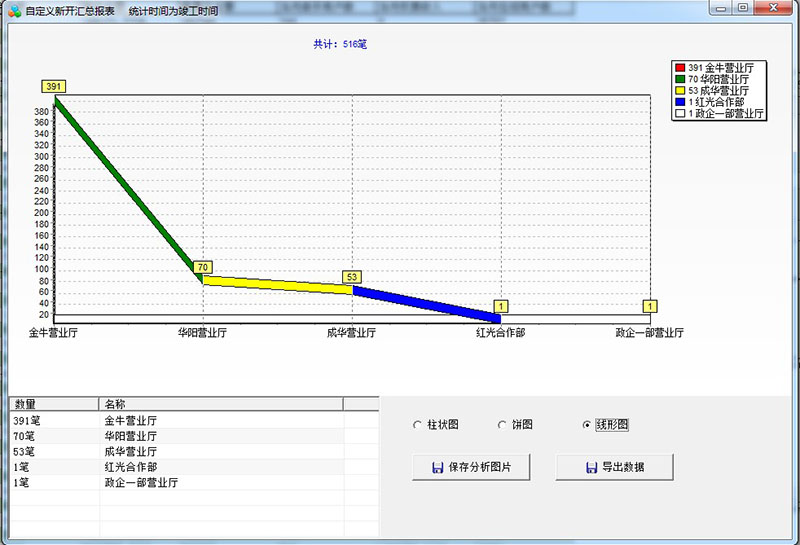Image resolution: width=800 pixels, height=545 pixels.
Task: Minimize the report window
Action: pos(720,8)
